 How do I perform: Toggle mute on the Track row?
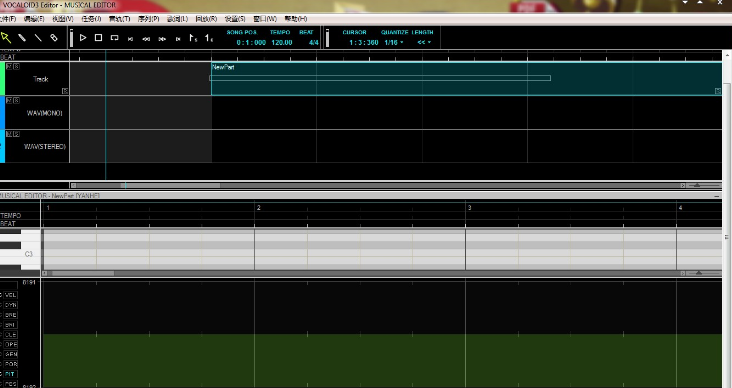point(9,66)
